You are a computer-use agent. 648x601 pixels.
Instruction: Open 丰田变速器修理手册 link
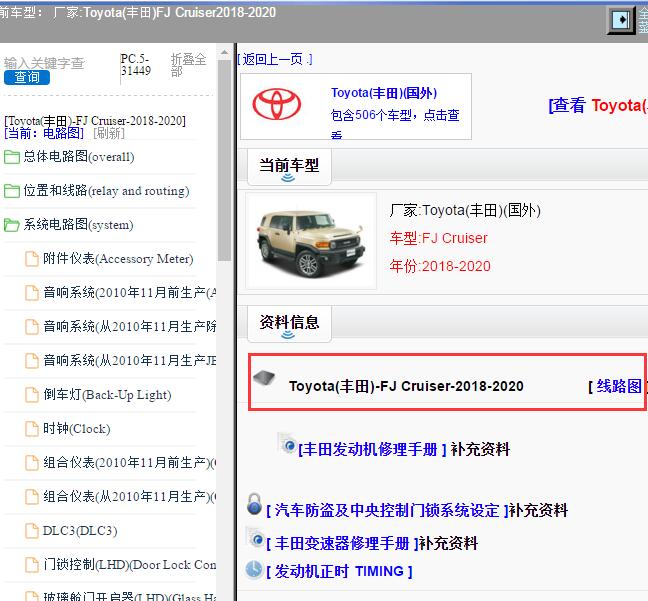click(x=342, y=543)
